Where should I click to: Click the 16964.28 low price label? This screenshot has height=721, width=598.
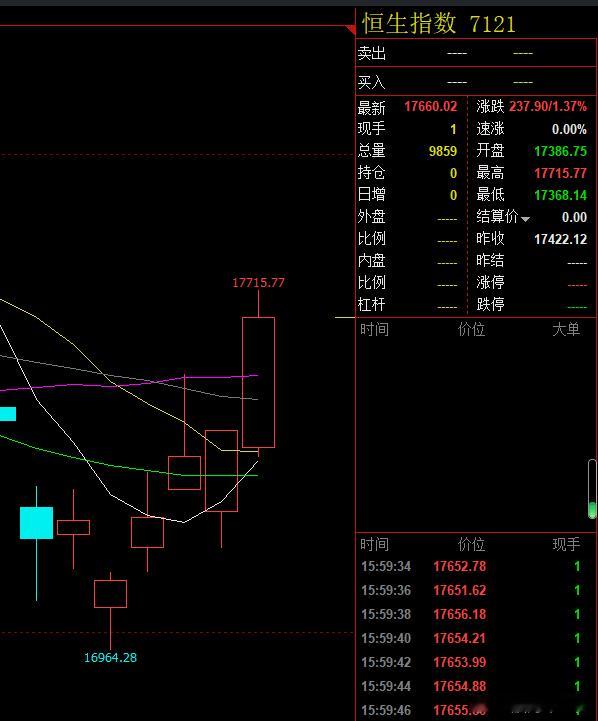110,658
